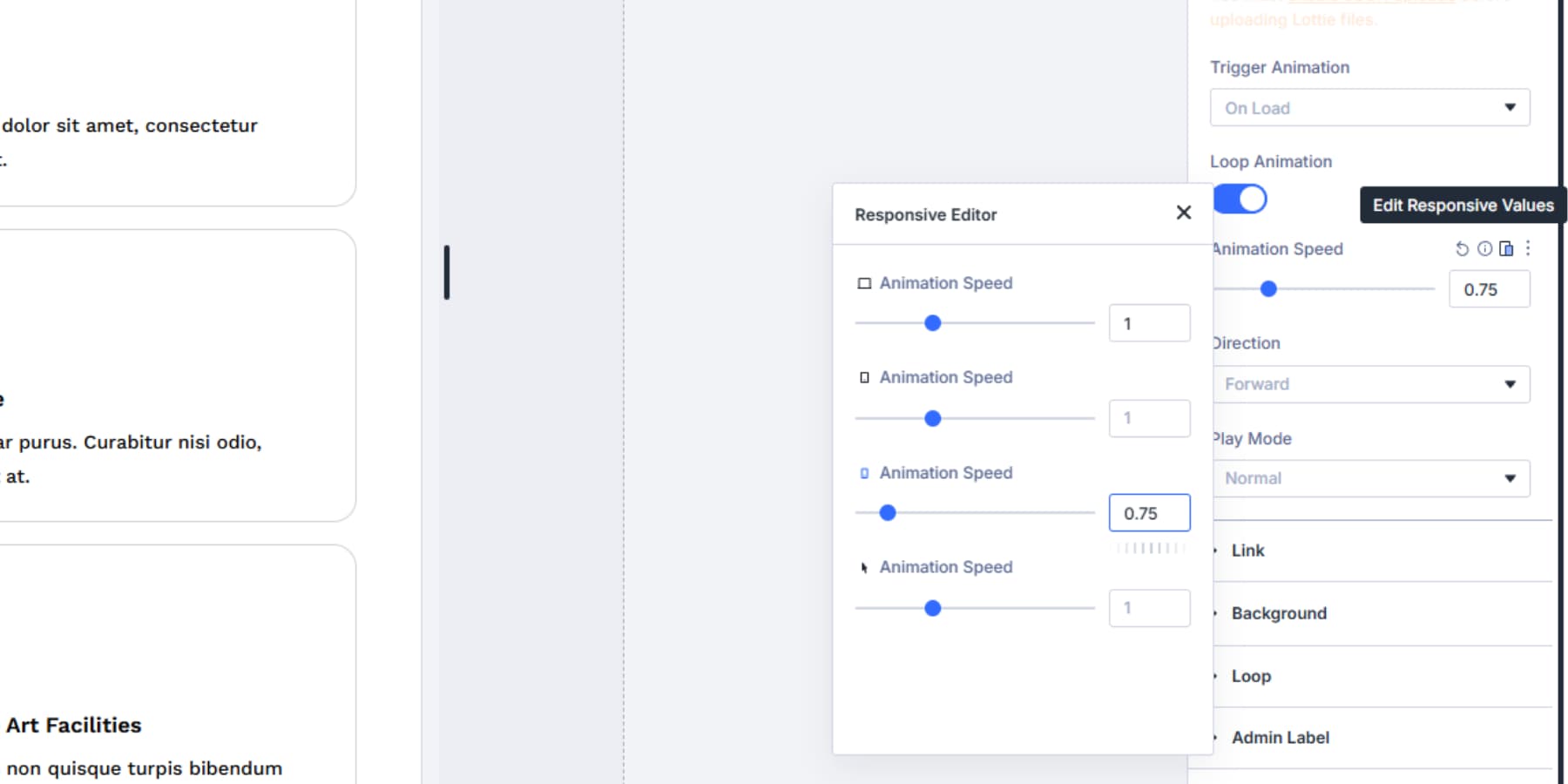Select the phone icon in Responsive Editor

865,472
